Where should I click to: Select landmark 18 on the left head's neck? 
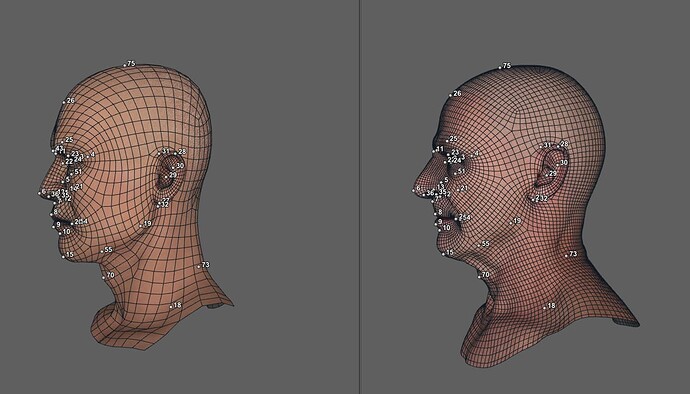[x=171, y=306]
